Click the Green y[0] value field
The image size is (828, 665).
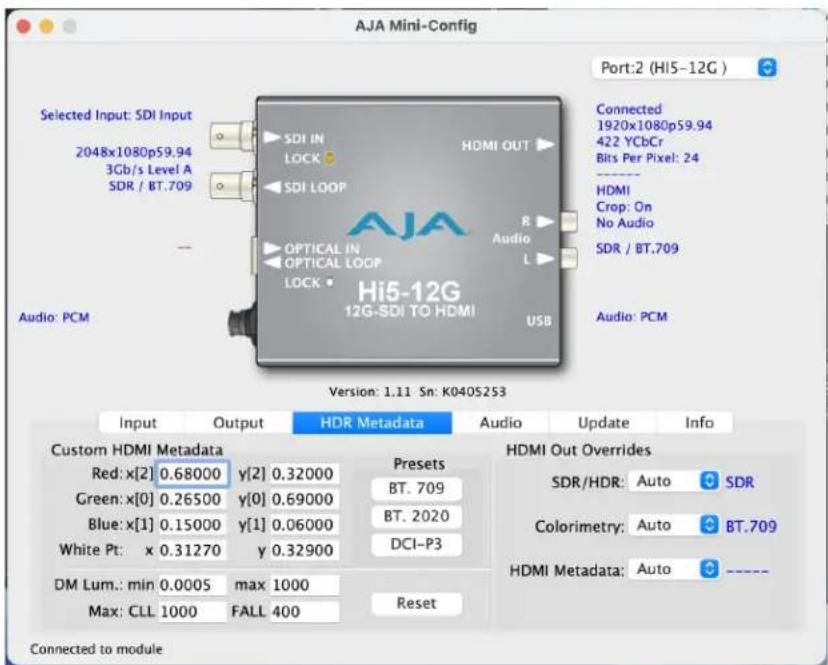click(x=304, y=499)
